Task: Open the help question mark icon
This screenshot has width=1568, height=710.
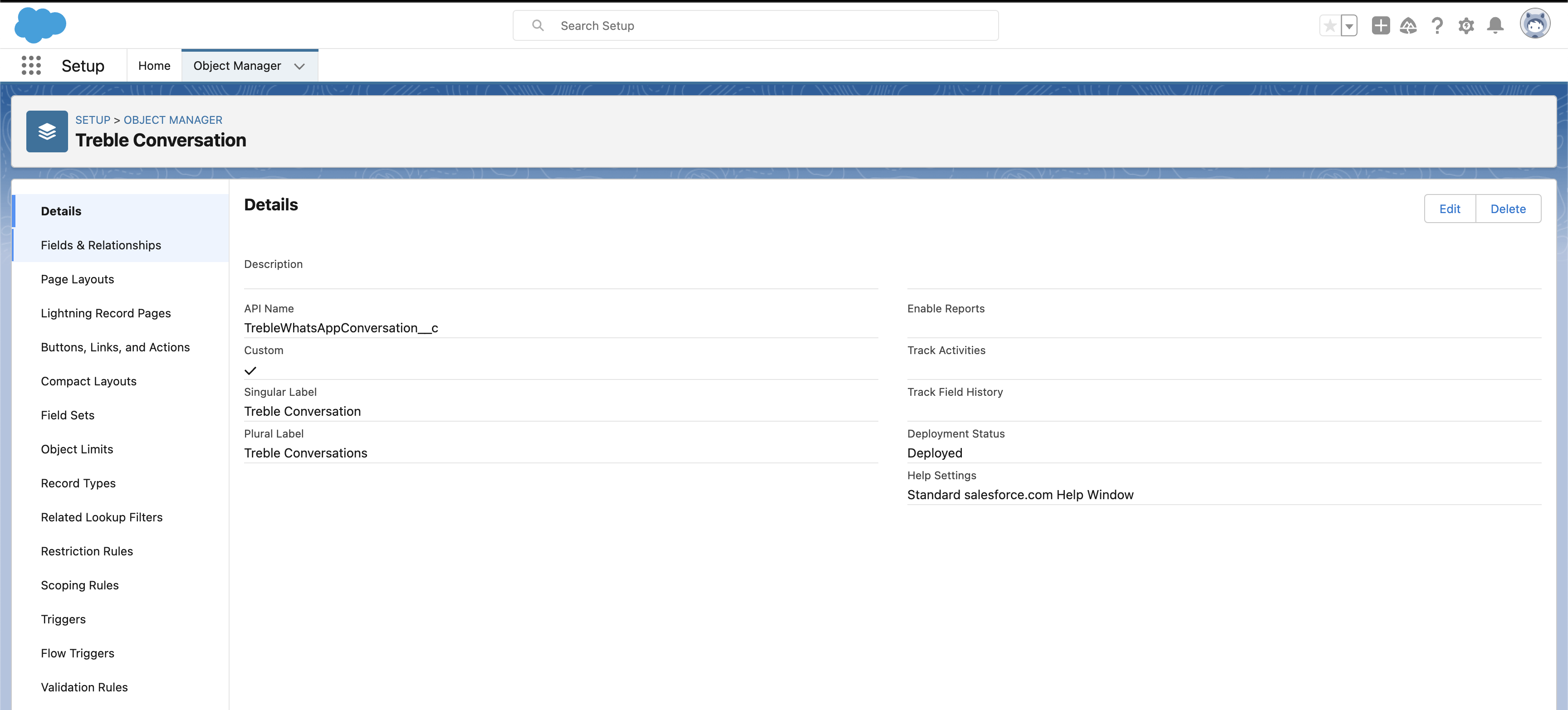Action: point(1437,25)
